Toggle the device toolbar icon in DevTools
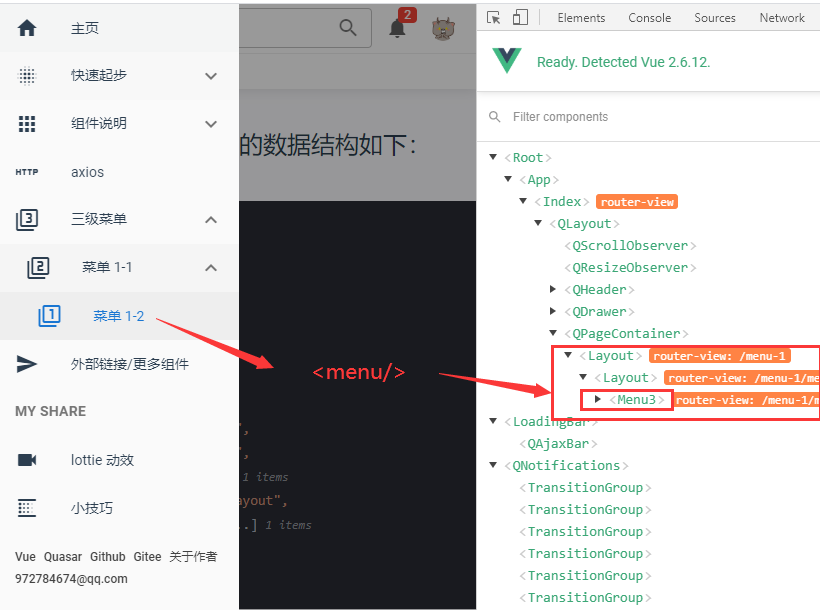The height and width of the screenshot is (610, 820). (520, 17)
